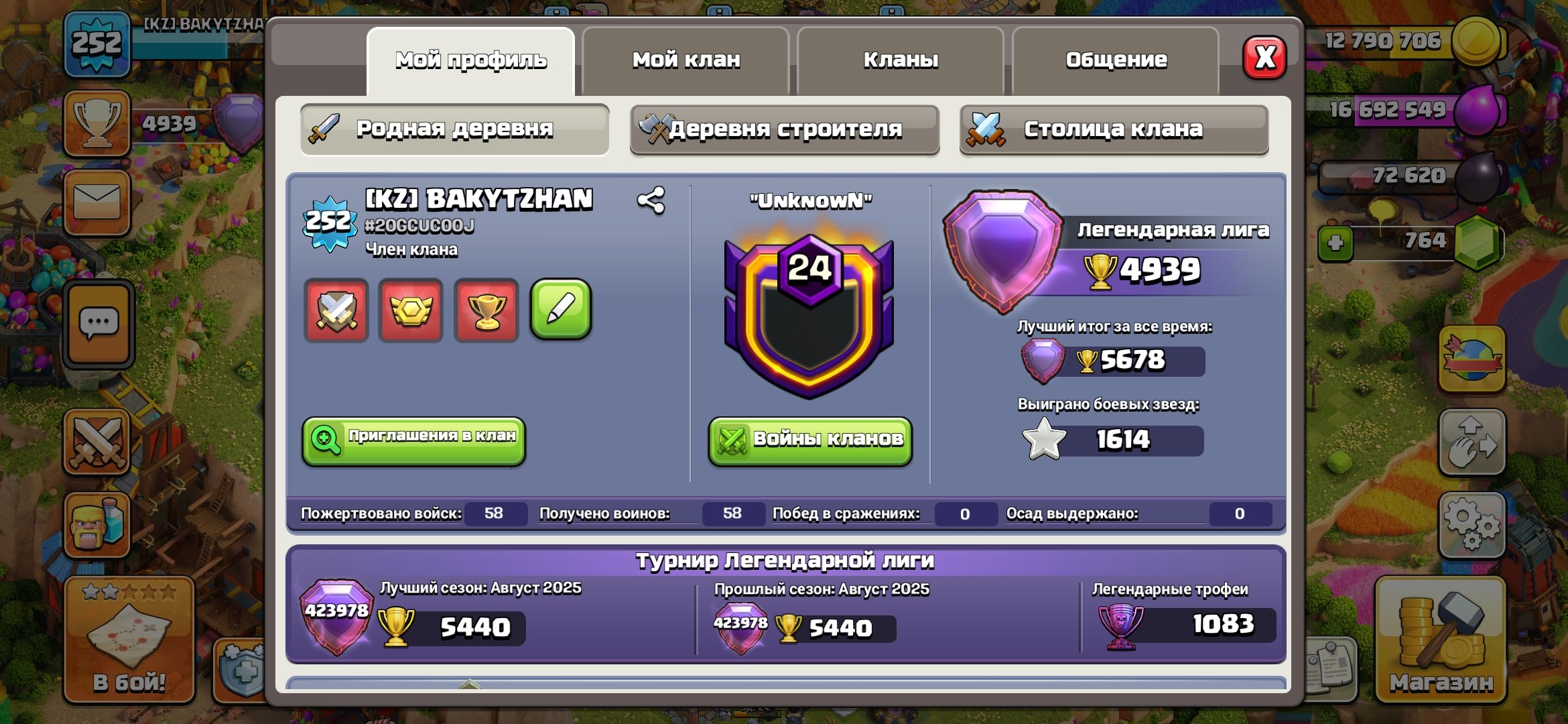The height and width of the screenshot is (724, 1568).
Task: Select Деревня строителя profile section
Action: tap(785, 129)
